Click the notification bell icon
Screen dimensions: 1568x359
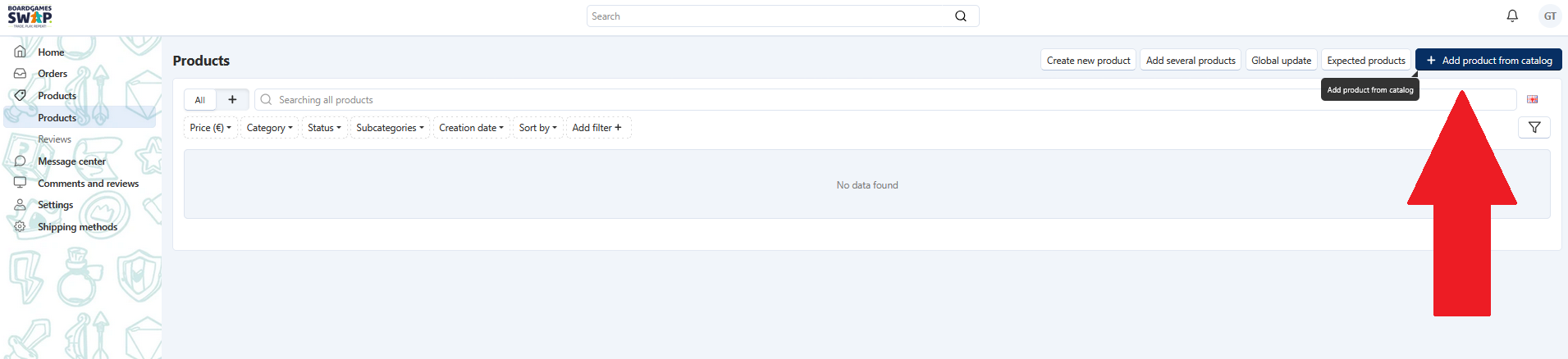click(1512, 16)
